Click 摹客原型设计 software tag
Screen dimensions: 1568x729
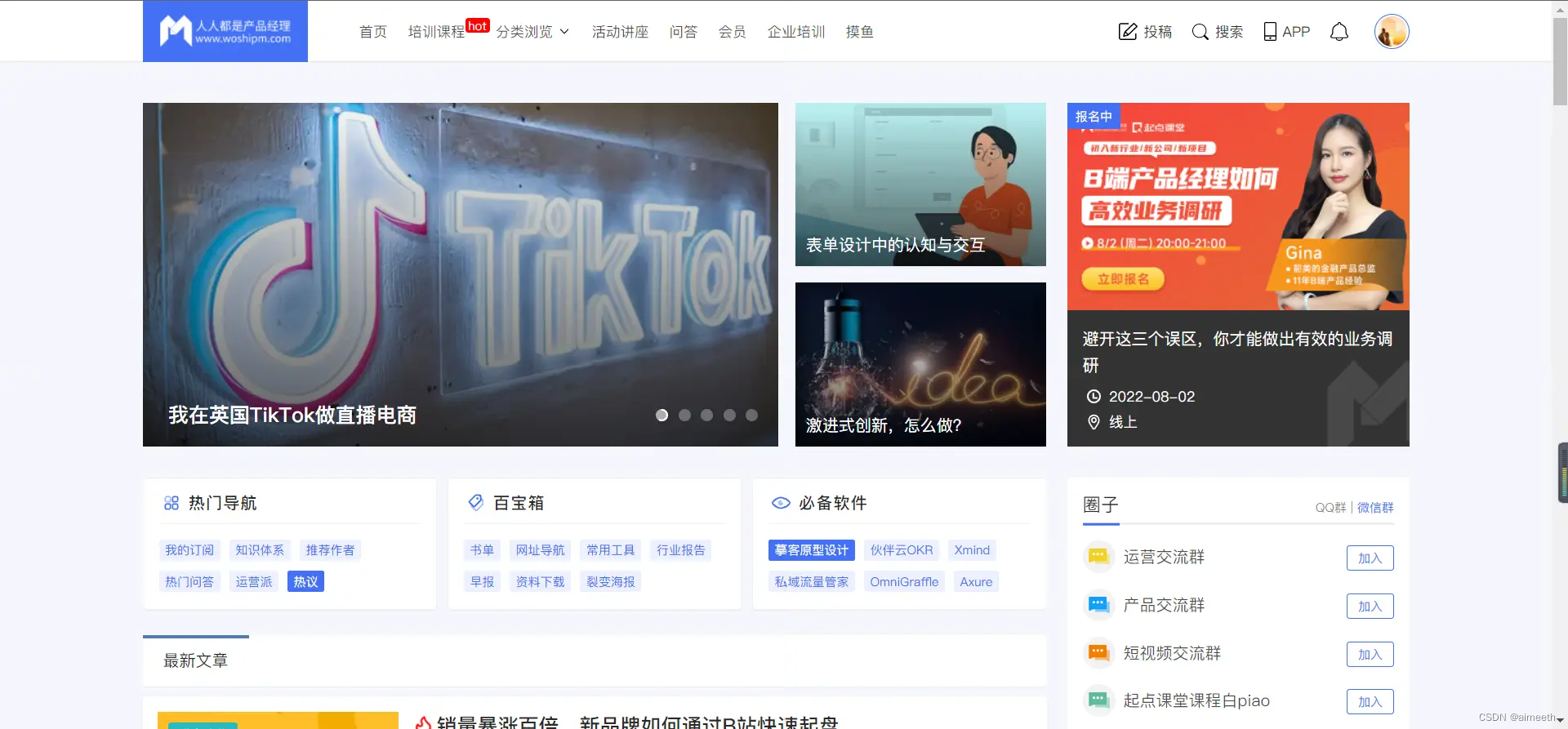[812, 550]
